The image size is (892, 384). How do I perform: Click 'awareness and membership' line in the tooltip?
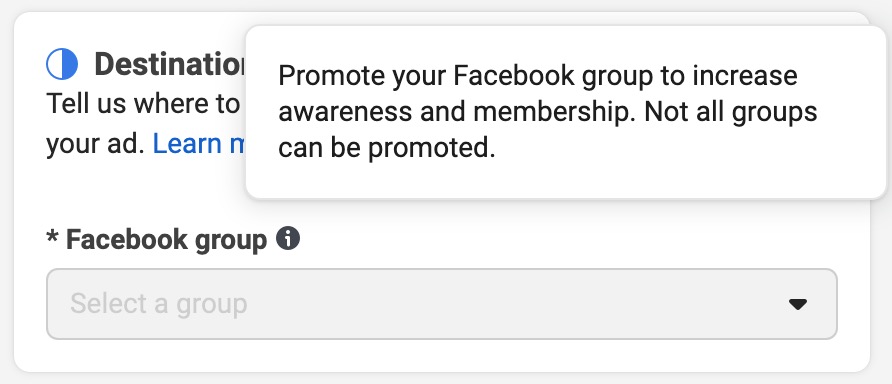458,112
